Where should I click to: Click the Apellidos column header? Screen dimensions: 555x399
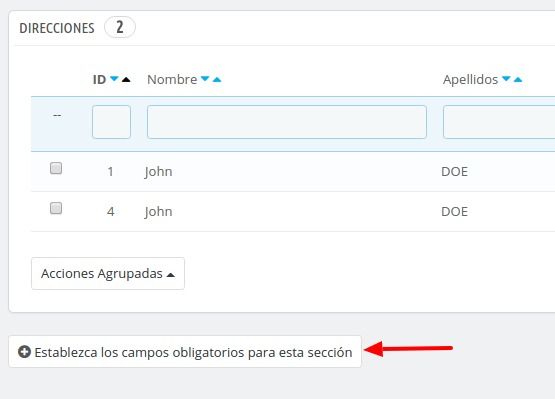pos(470,79)
